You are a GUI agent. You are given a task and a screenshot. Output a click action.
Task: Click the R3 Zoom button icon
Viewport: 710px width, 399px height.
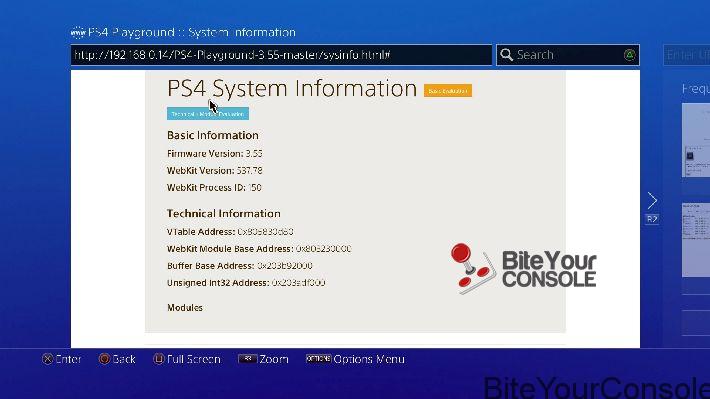247,359
